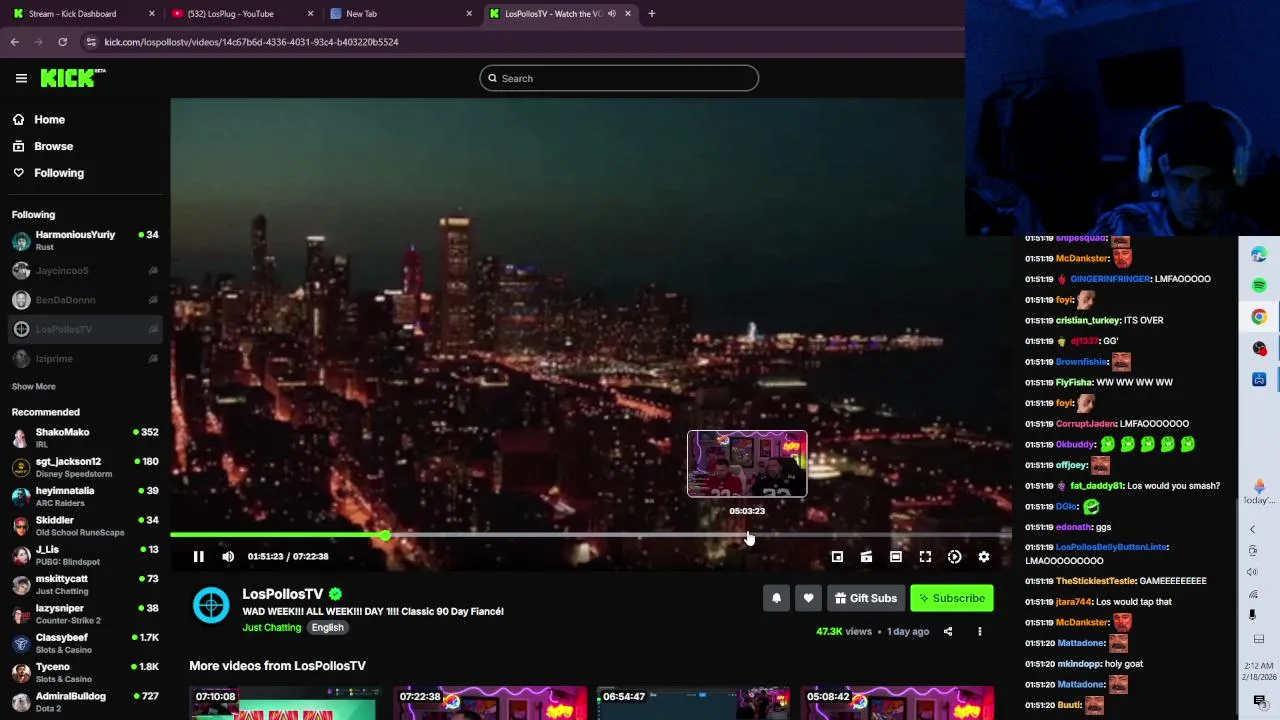Expand Show more followed channels
This screenshot has width=1280, height=720.
tap(34, 386)
